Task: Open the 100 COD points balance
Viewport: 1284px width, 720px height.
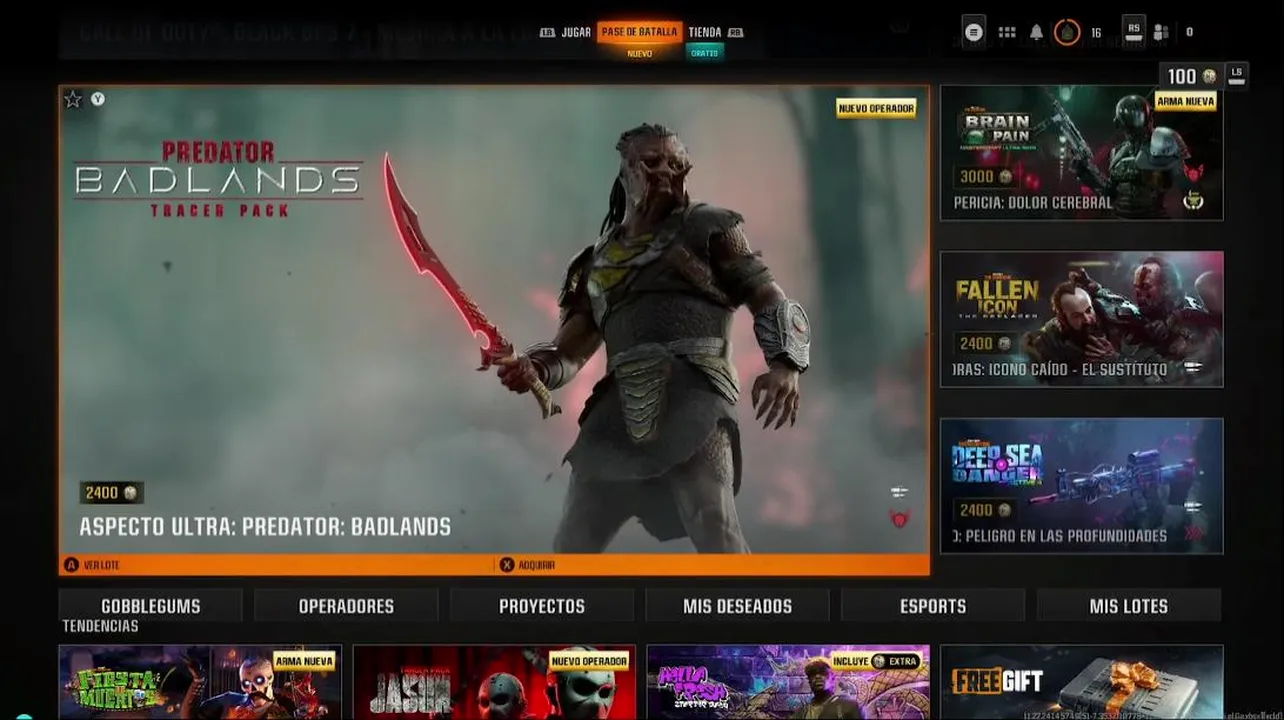Action: click(x=1192, y=76)
